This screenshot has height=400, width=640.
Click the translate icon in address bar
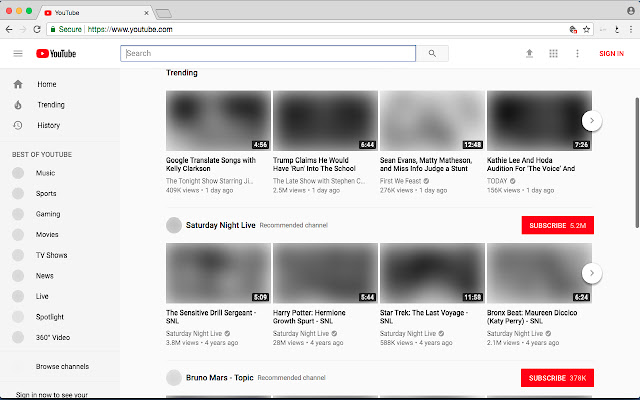[x=573, y=29]
